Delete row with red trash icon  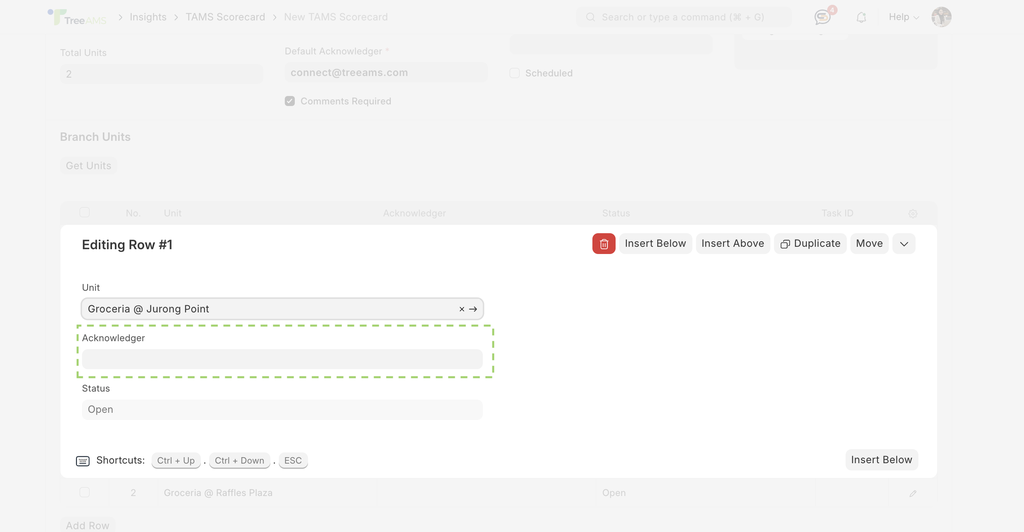point(603,243)
